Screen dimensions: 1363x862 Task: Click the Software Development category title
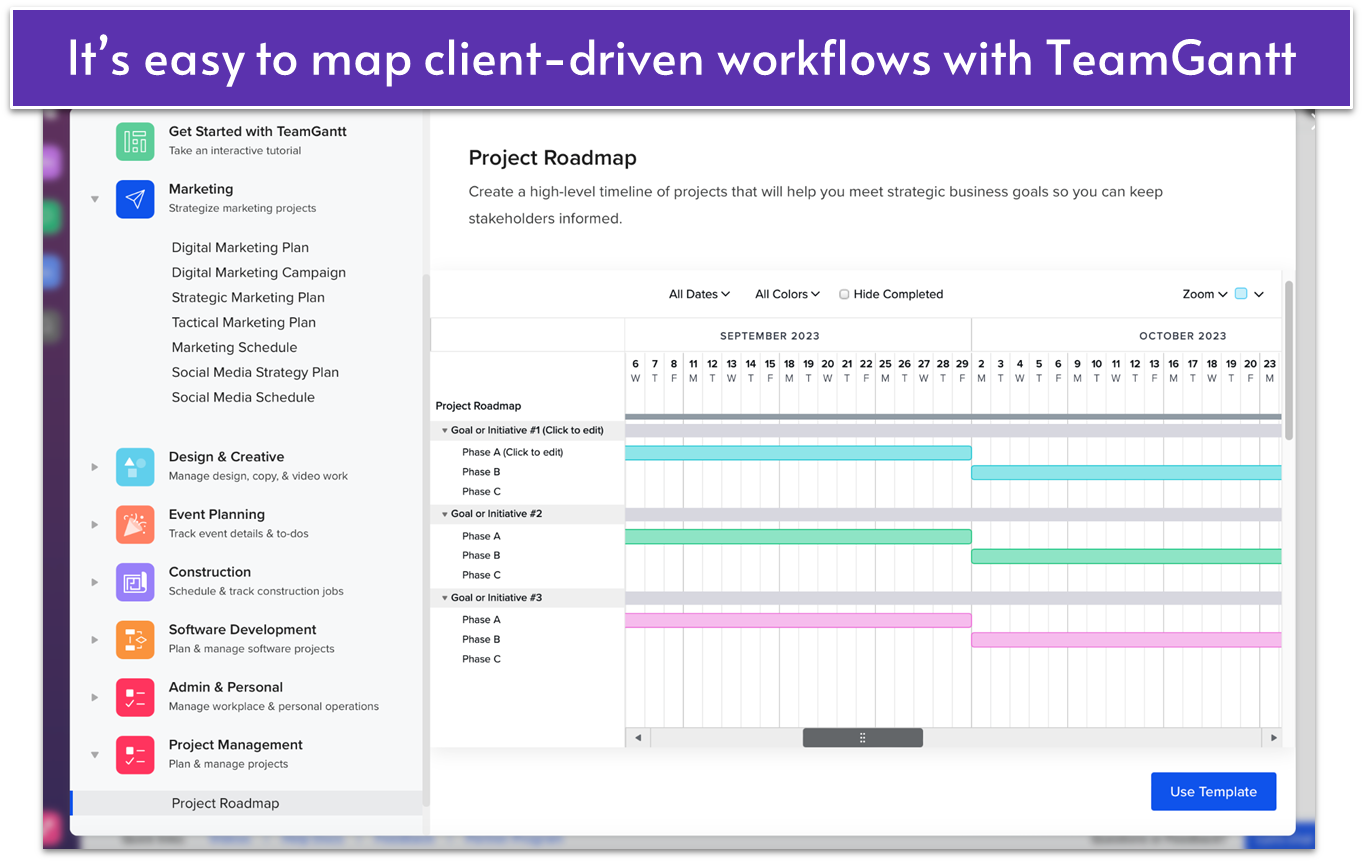242,630
